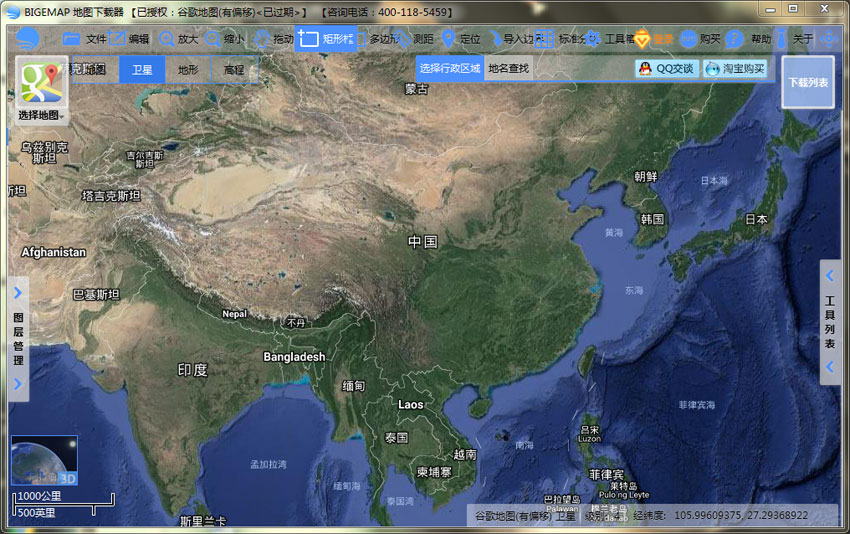Minimize the BIGEMAP window
This screenshot has height=534, width=850.
tap(770, 9)
